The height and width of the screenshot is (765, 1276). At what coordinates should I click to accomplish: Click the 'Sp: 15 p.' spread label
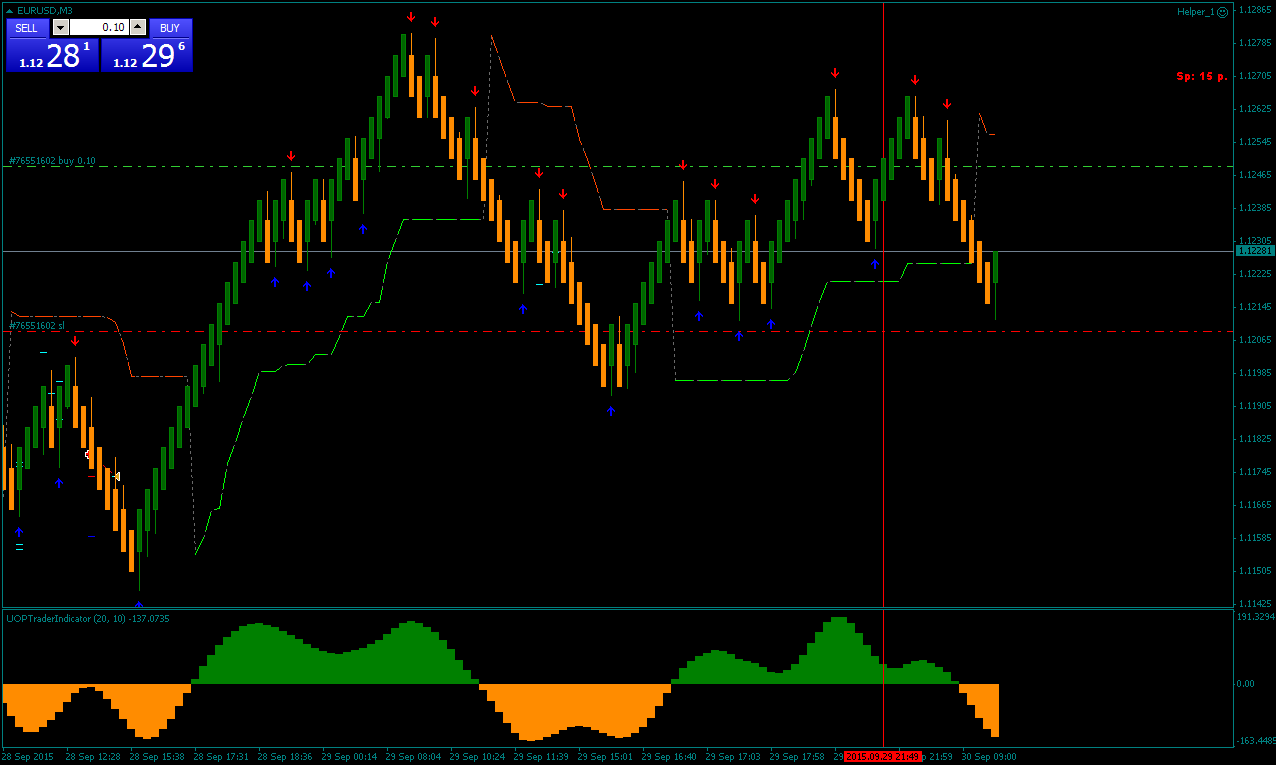pyautogui.click(x=1201, y=76)
